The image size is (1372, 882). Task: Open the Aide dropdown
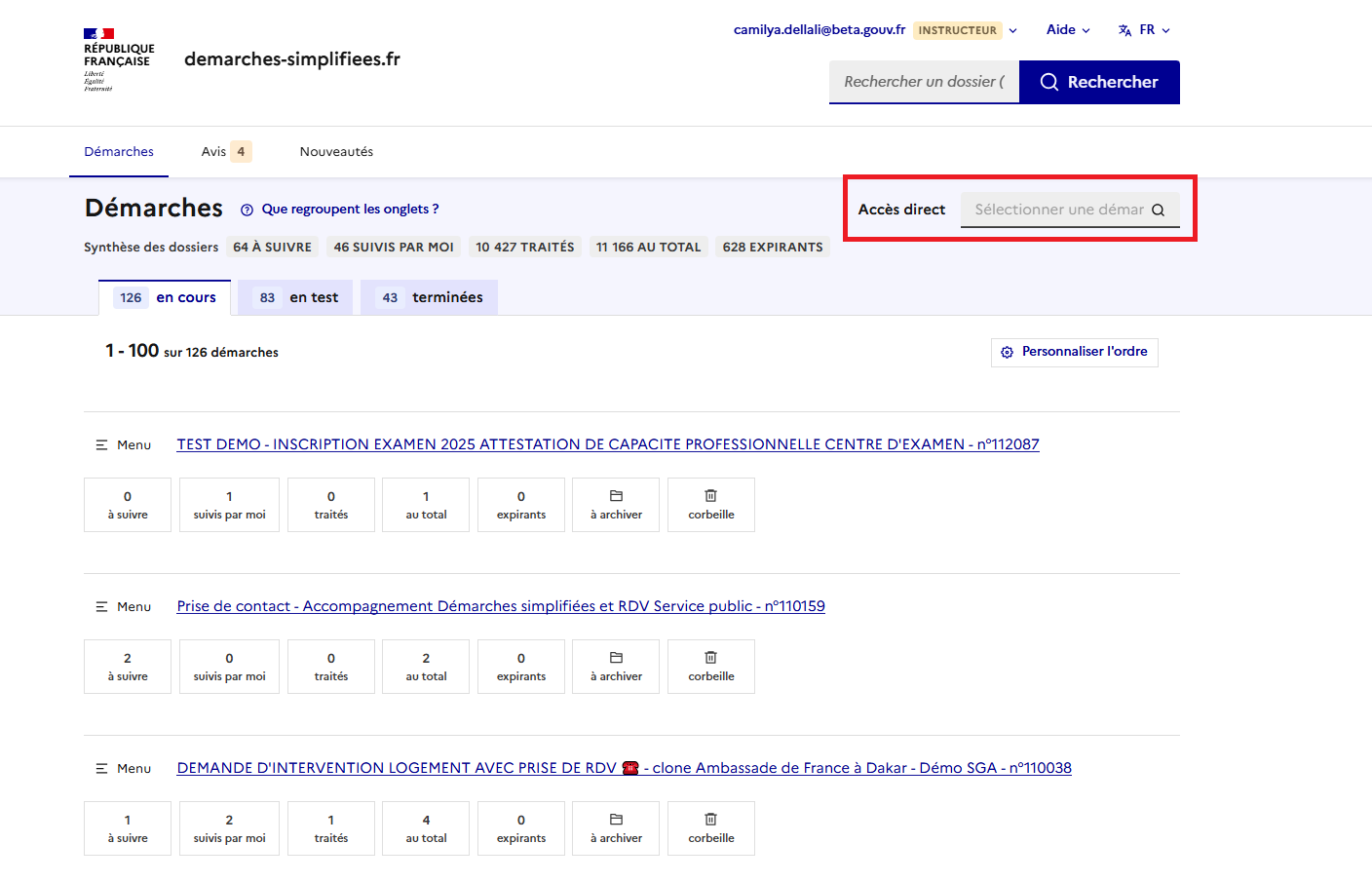[x=1068, y=30]
